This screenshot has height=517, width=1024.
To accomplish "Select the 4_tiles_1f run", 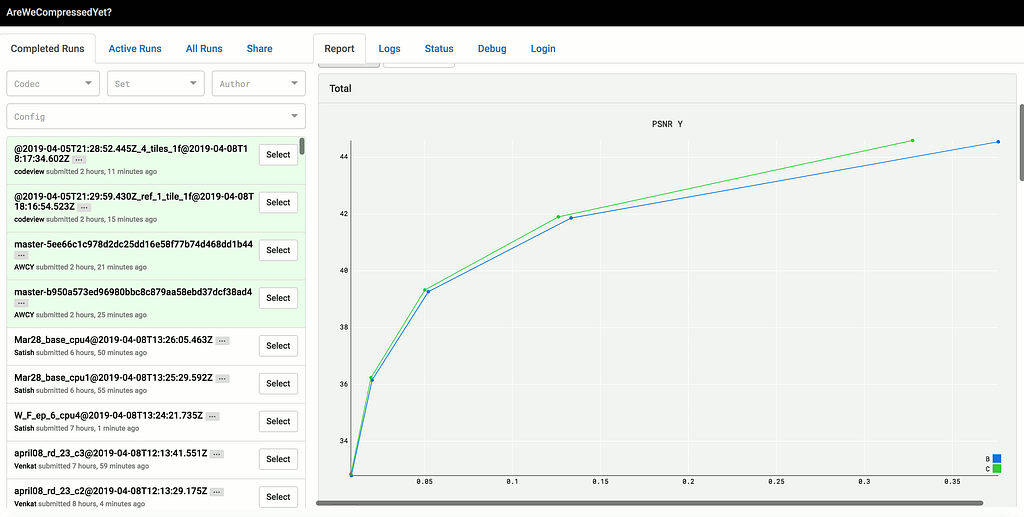I will 278,155.
